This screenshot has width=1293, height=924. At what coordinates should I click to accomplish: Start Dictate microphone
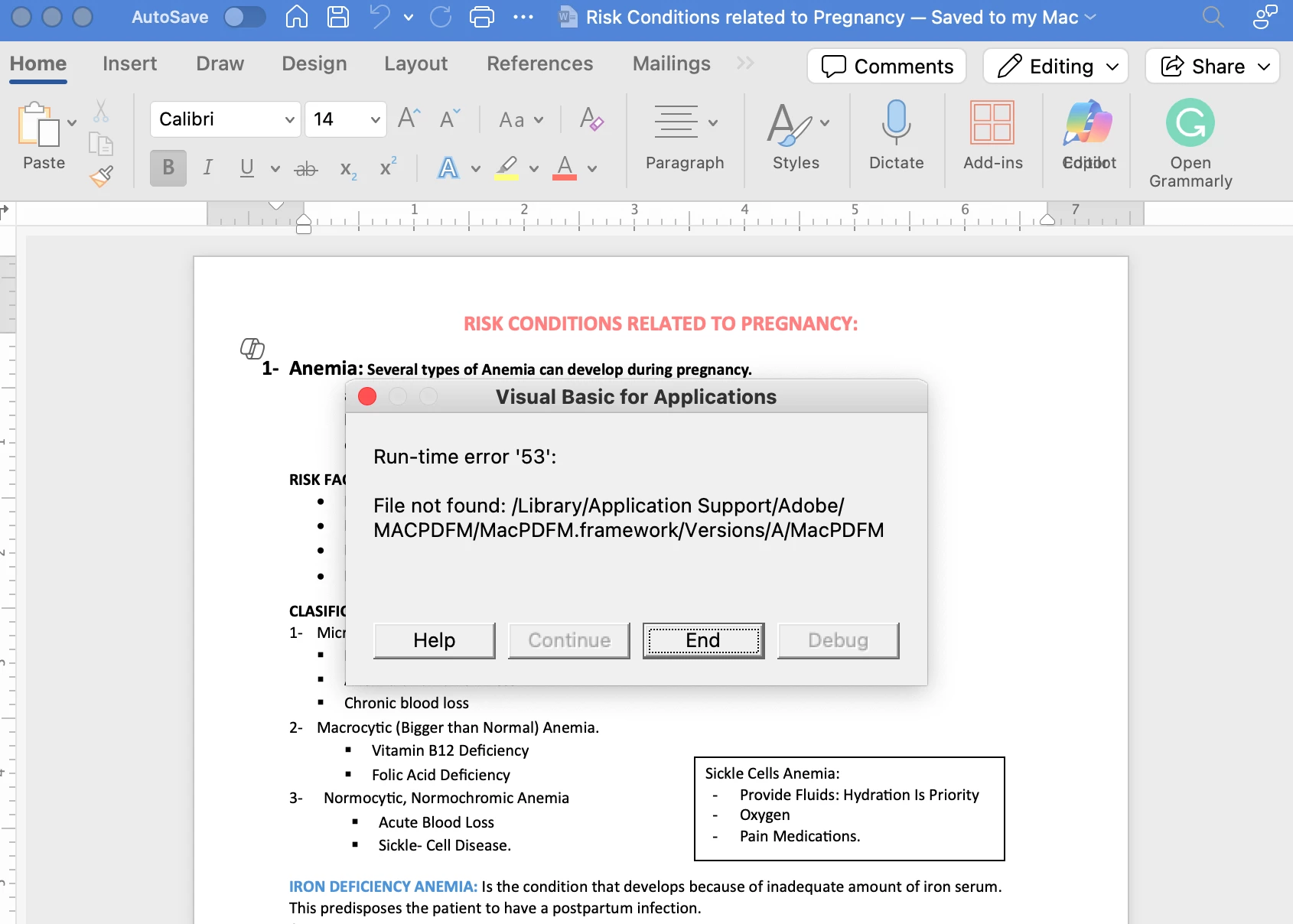point(896,136)
